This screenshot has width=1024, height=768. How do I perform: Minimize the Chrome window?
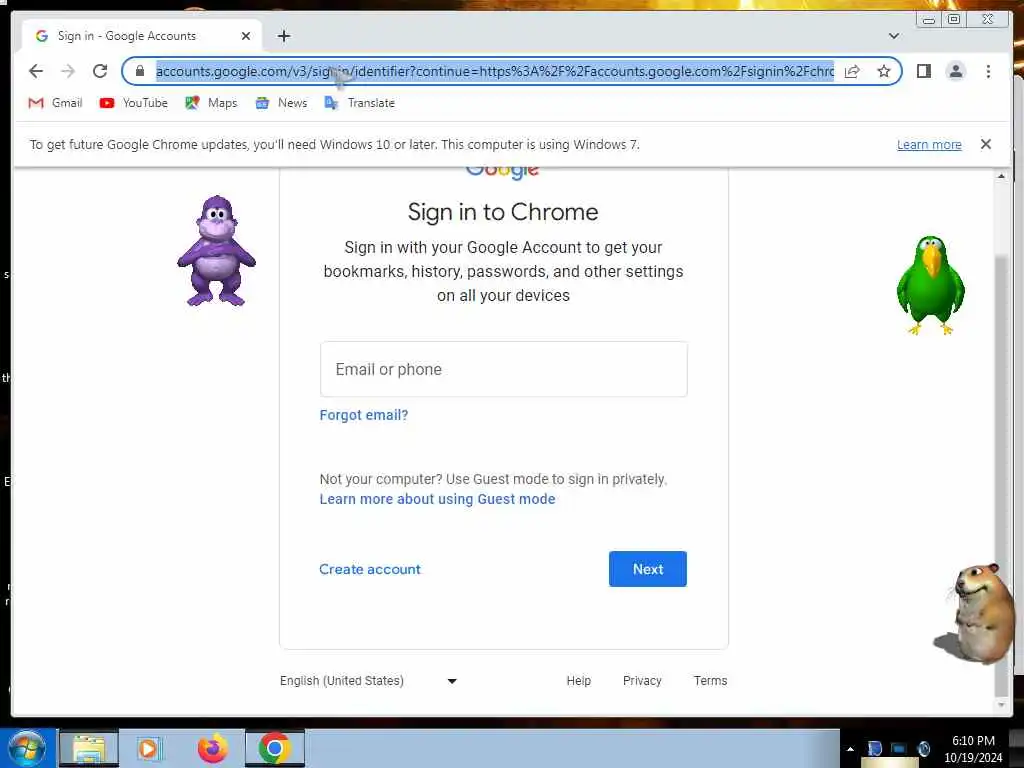tap(929, 20)
